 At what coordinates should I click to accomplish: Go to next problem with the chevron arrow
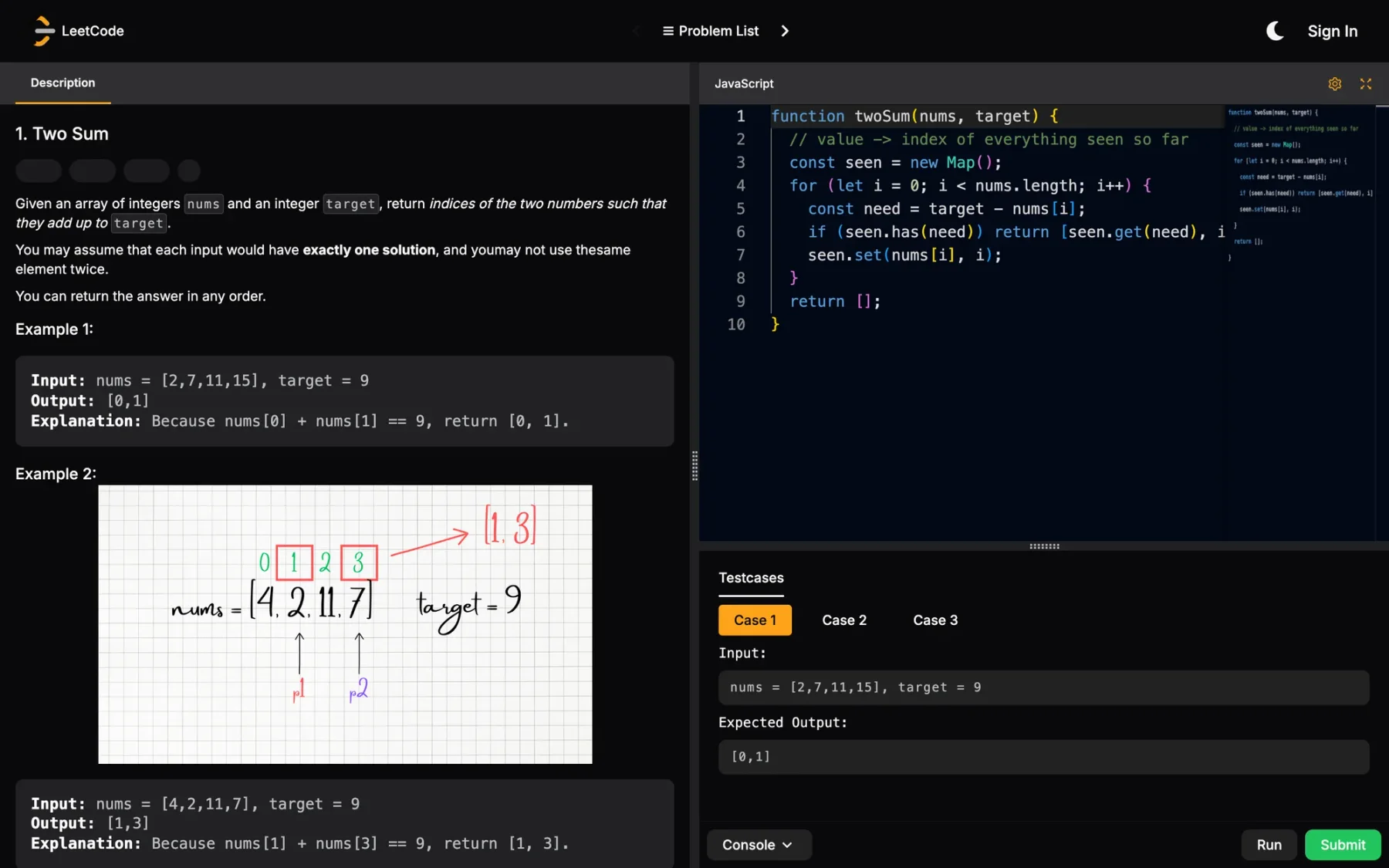pyautogui.click(x=785, y=31)
